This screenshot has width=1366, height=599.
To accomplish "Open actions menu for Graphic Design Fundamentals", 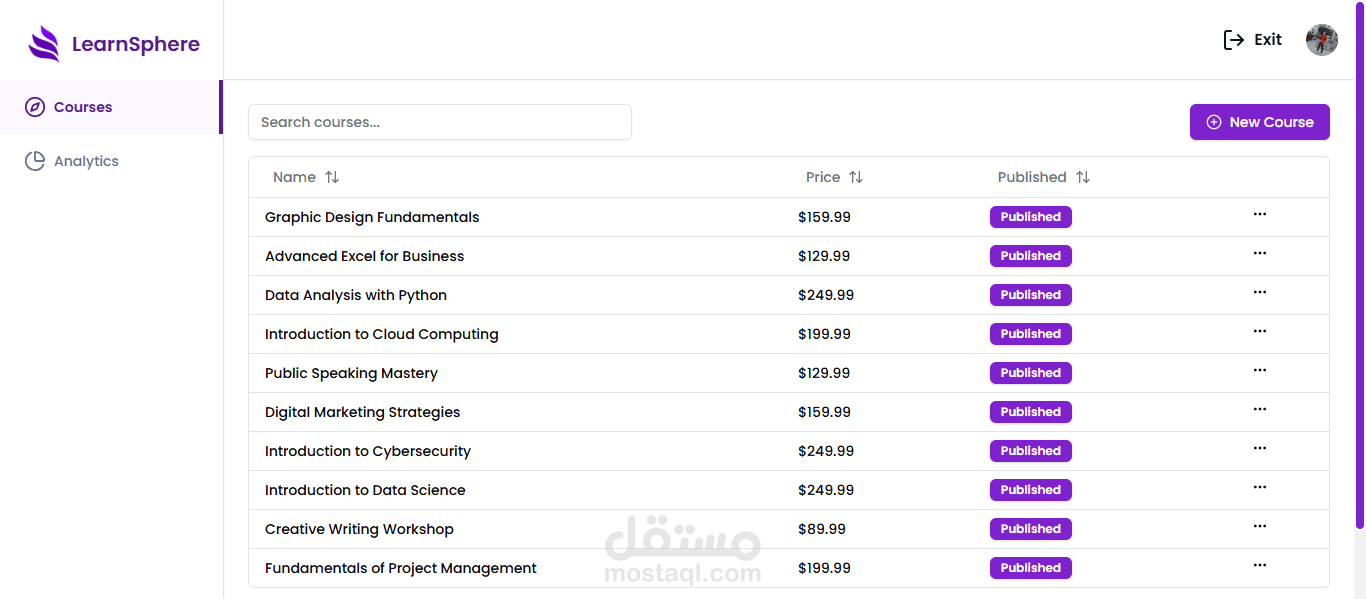I will click(x=1260, y=214).
